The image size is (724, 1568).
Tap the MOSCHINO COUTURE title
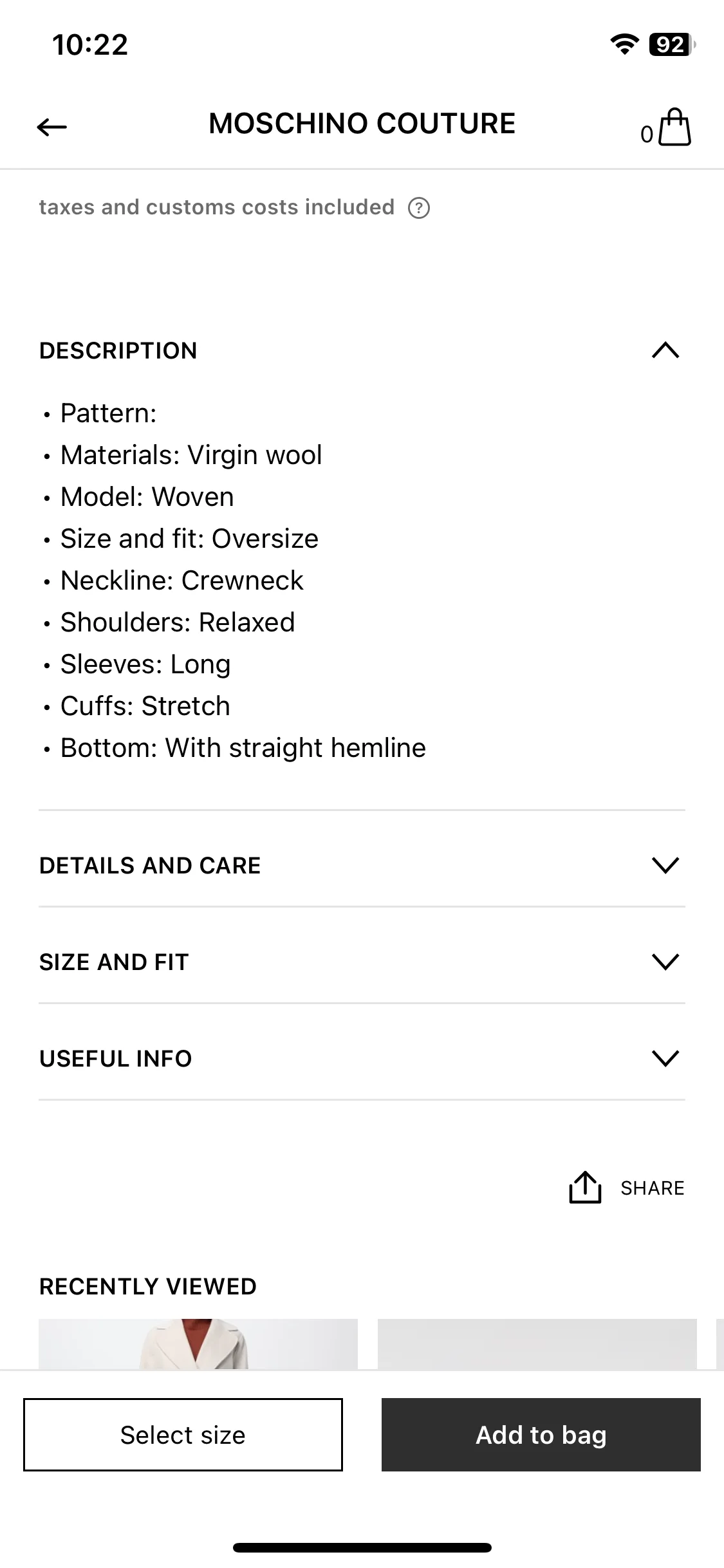tap(362, 124)
